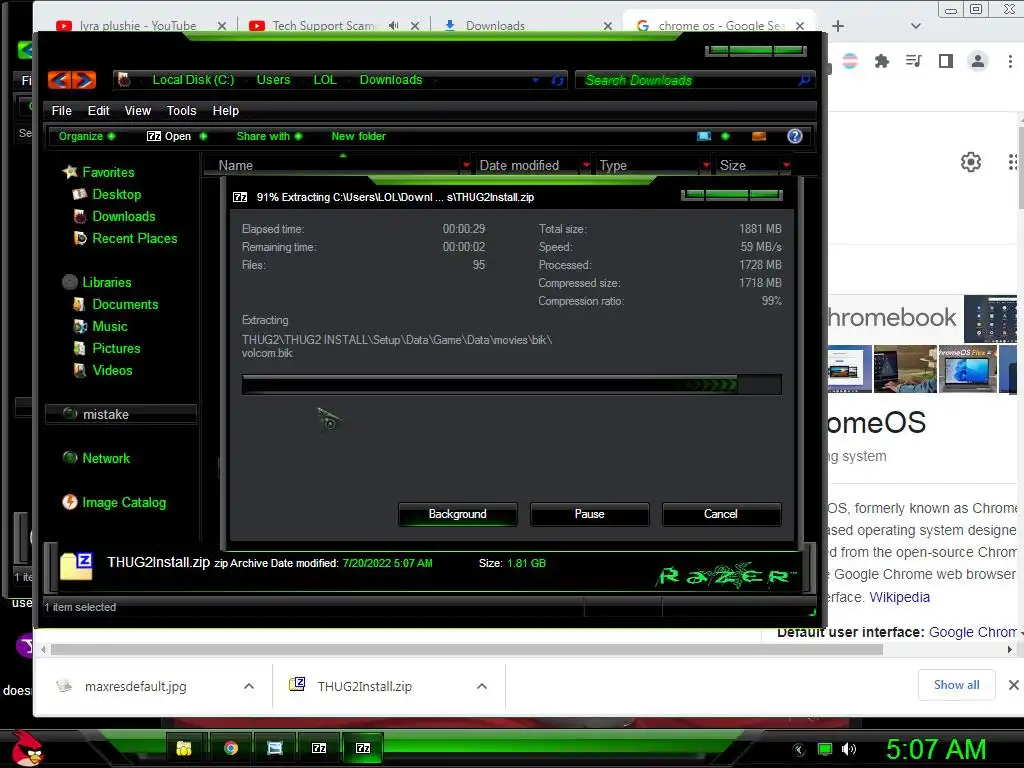This screenshot has width=1024, height=768.
Task: Click the refresh icon in the address bar
Action: click(x=557, y=80)
